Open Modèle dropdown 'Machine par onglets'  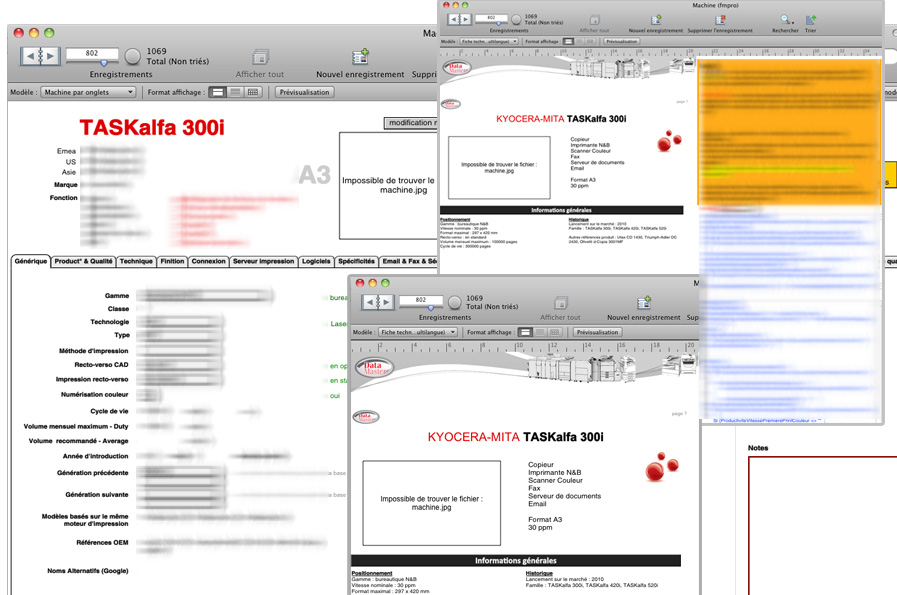click(x=88, y=92)
